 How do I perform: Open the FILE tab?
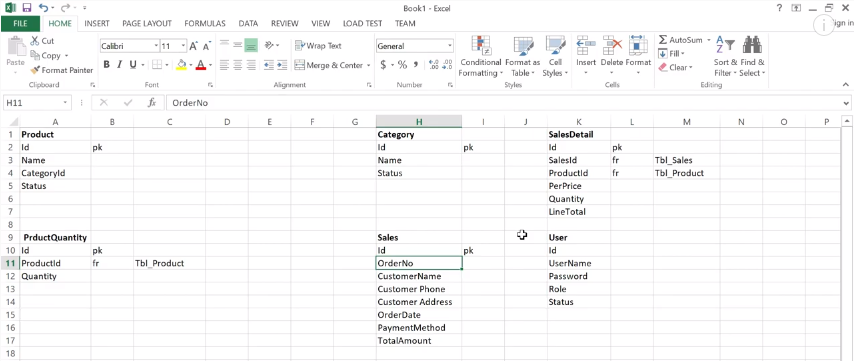[20, 24]
